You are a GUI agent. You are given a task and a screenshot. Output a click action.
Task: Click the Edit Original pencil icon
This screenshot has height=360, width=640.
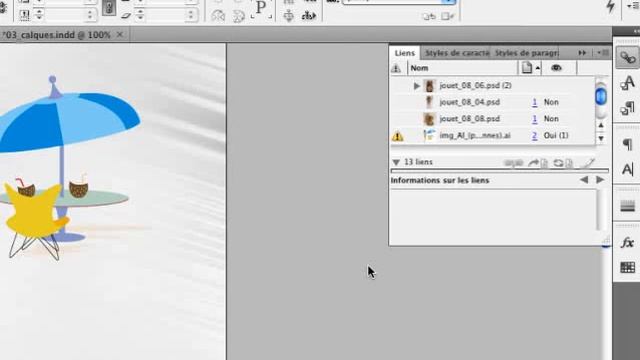coord(588,163)
